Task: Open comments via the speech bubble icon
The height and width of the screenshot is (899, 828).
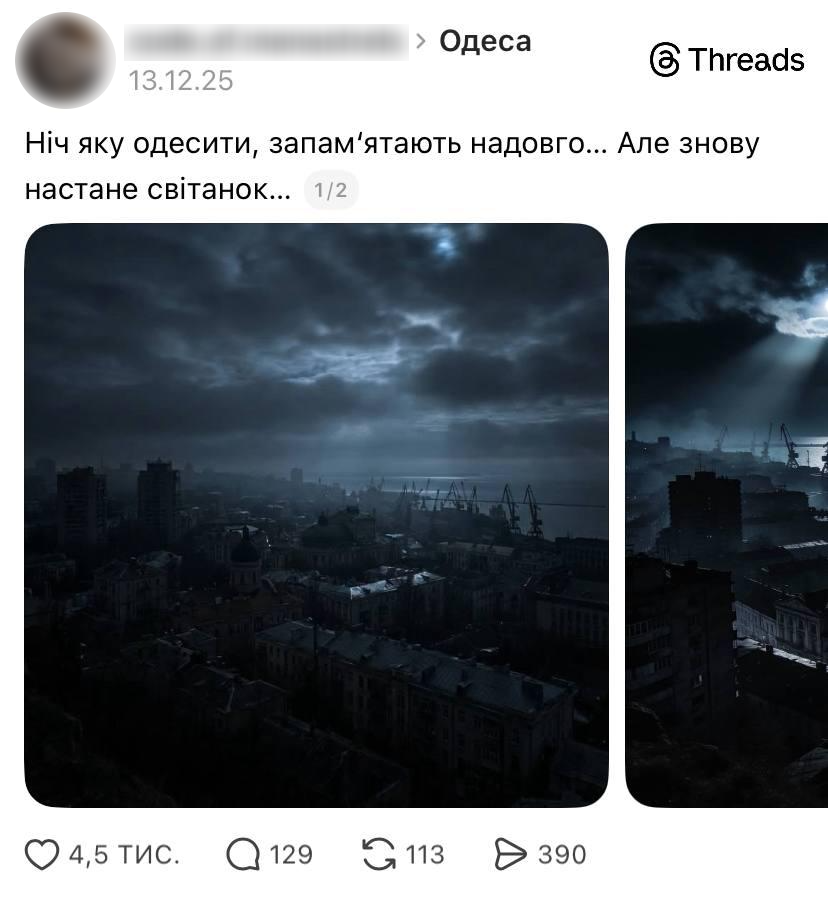Action: (x=243, y=855)
